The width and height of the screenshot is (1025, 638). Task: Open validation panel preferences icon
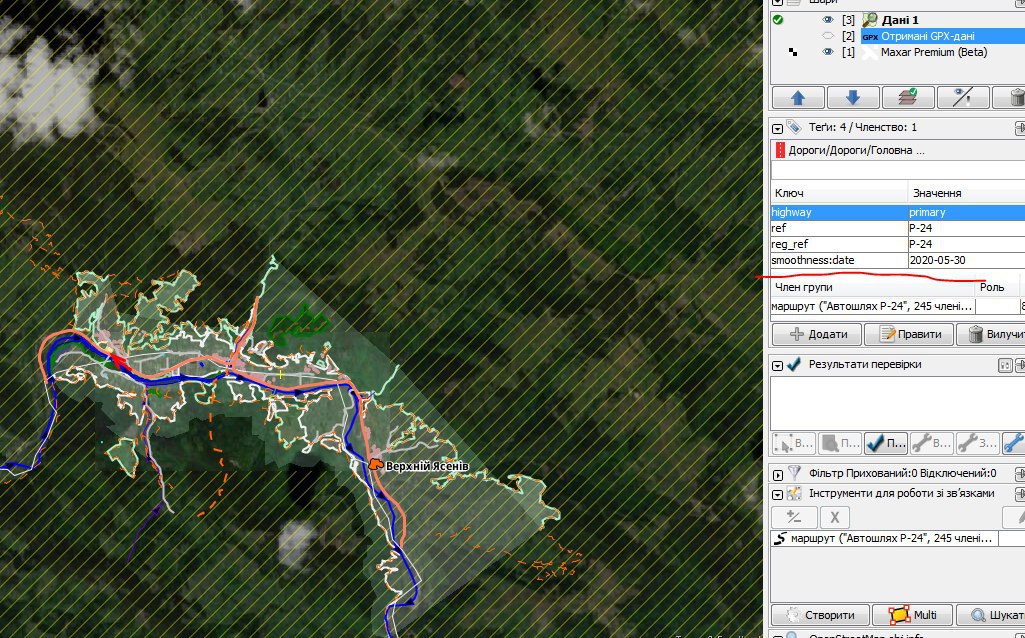coord(1005,365)
